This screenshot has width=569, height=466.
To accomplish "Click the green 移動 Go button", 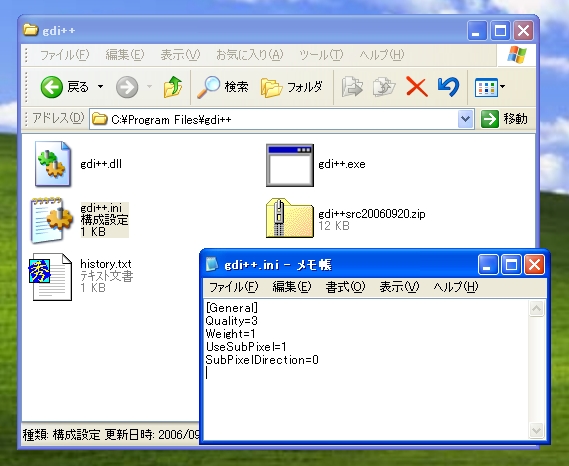I will pyautogui.click(x=504, y=119).
